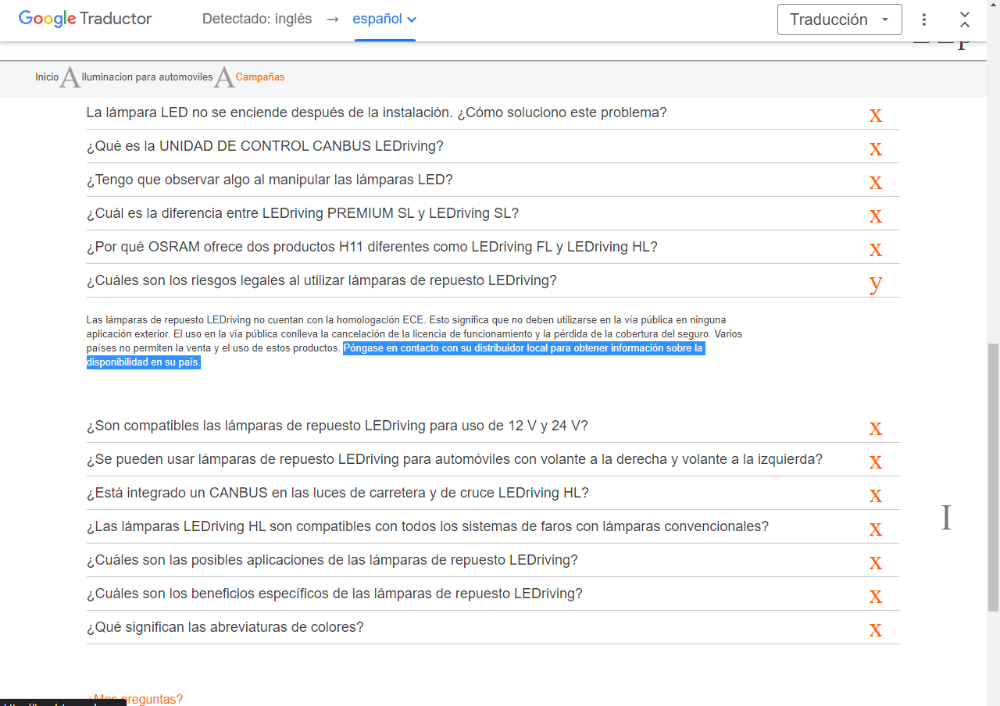Expand the volante a la derecha question
The height and width of the screenshot is (706, 1000).
(493, 460)
